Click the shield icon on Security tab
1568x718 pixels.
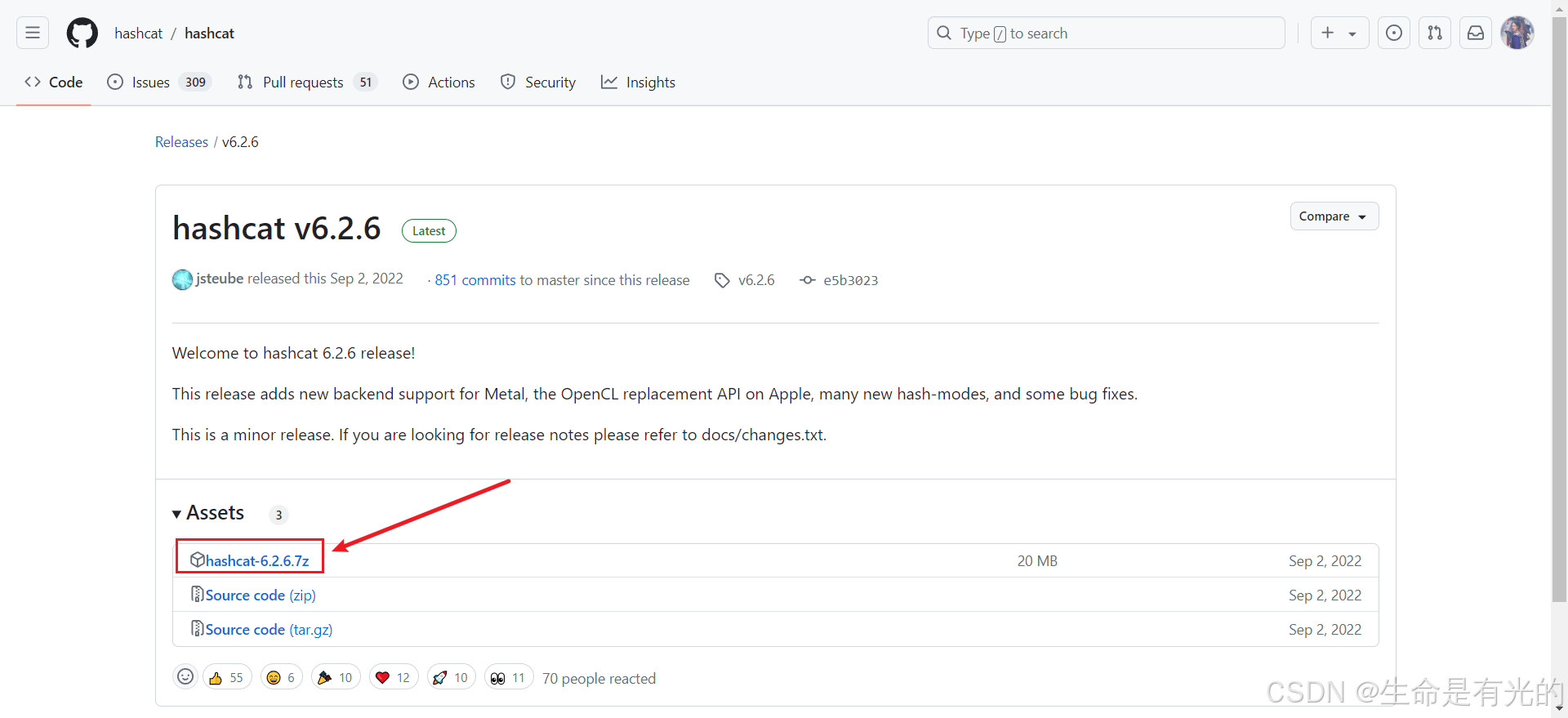508,82
